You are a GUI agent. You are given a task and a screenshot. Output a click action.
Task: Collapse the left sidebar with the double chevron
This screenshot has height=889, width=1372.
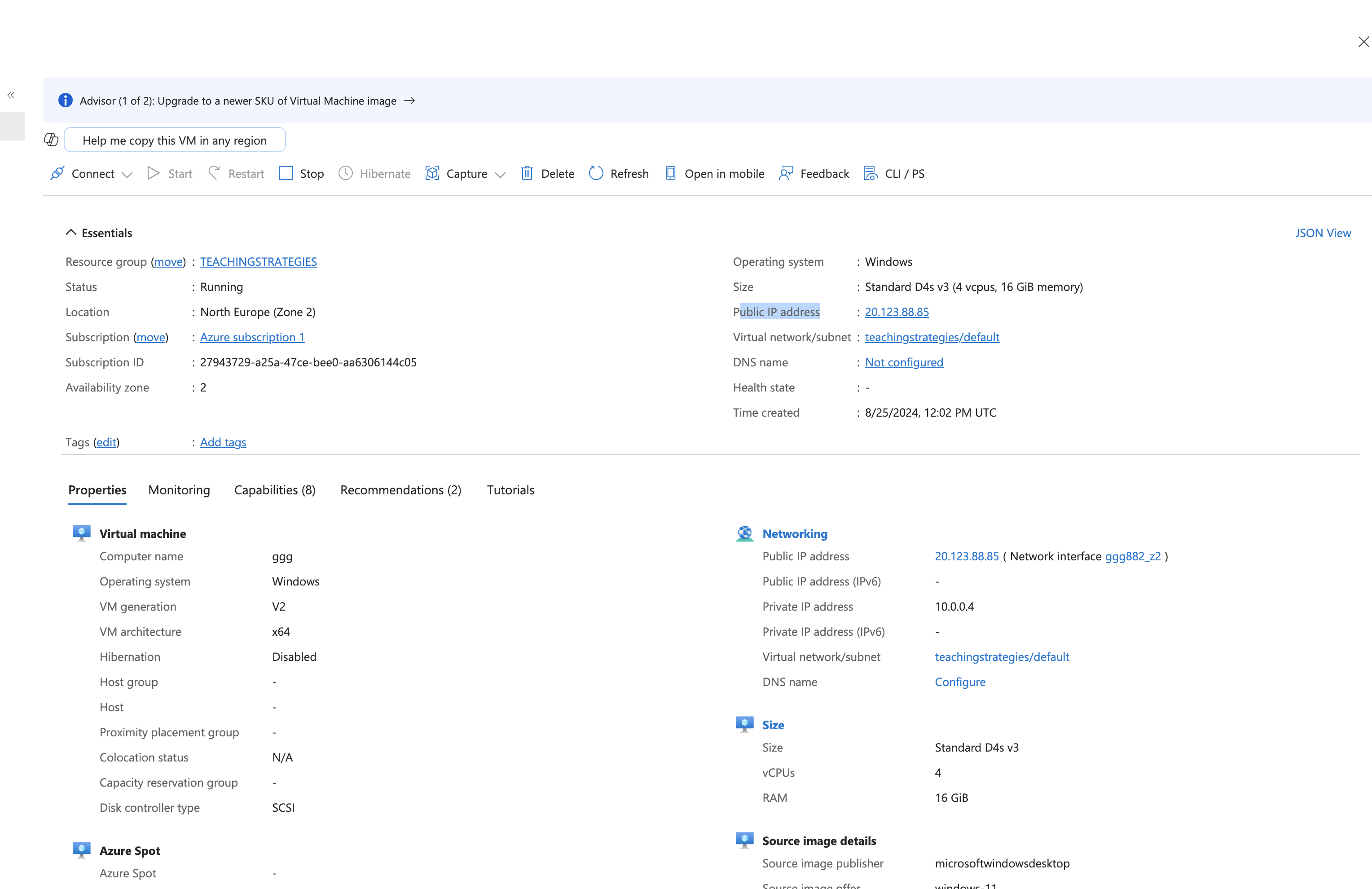pos(10,95)
